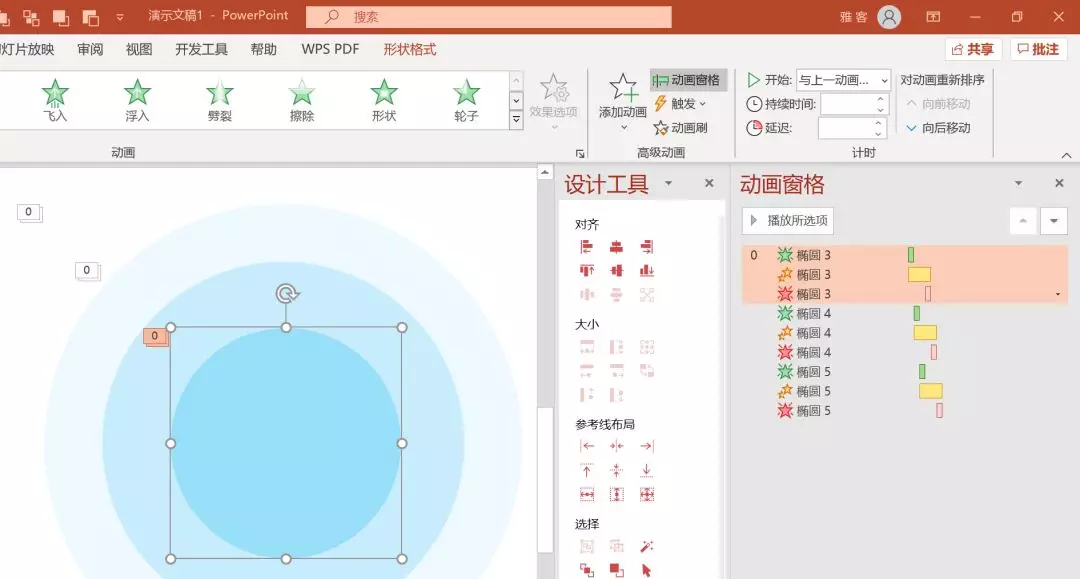The width and height of the screenshot is (1080, 579).
Task: Open 设计工具 pane options dropdown
Action: point(668,183)
